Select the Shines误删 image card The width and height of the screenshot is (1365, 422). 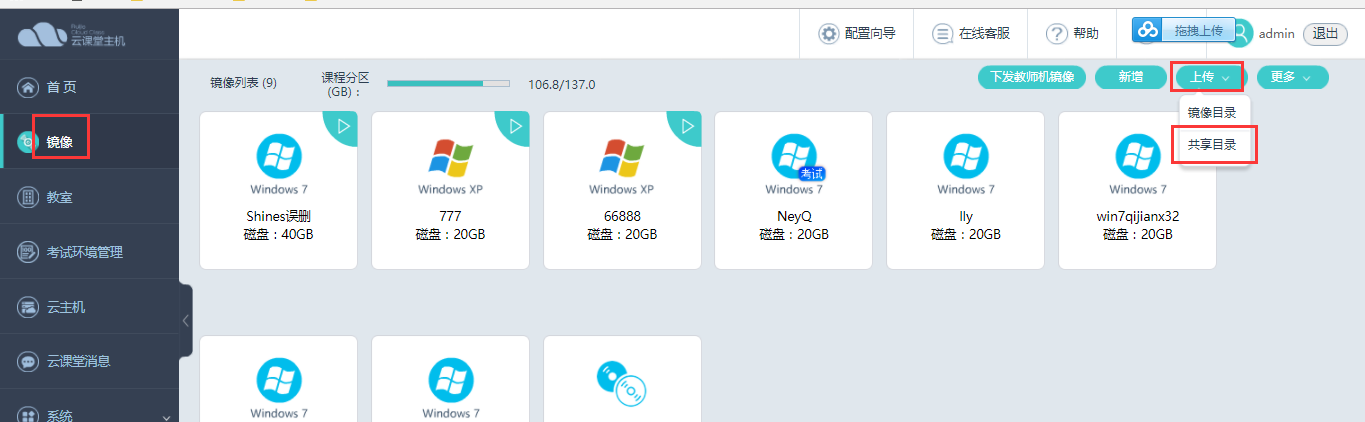point(279,190)
